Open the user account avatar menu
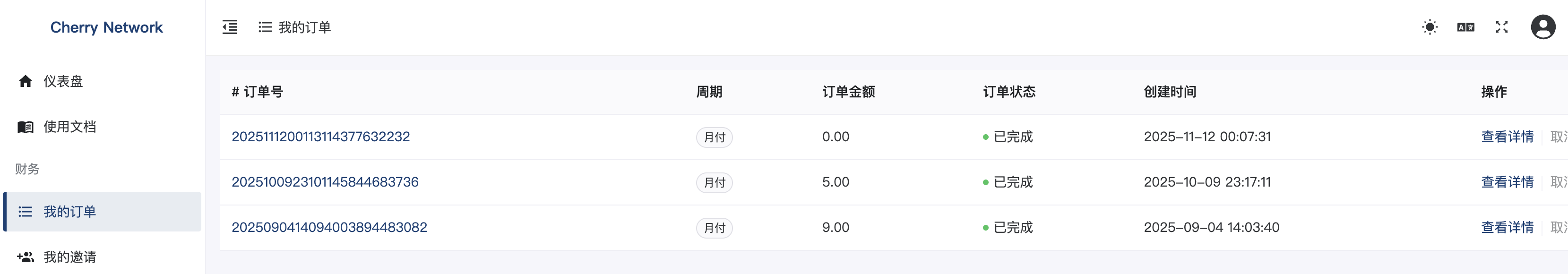This screenshot has width=1568, height=274. 1542,27
